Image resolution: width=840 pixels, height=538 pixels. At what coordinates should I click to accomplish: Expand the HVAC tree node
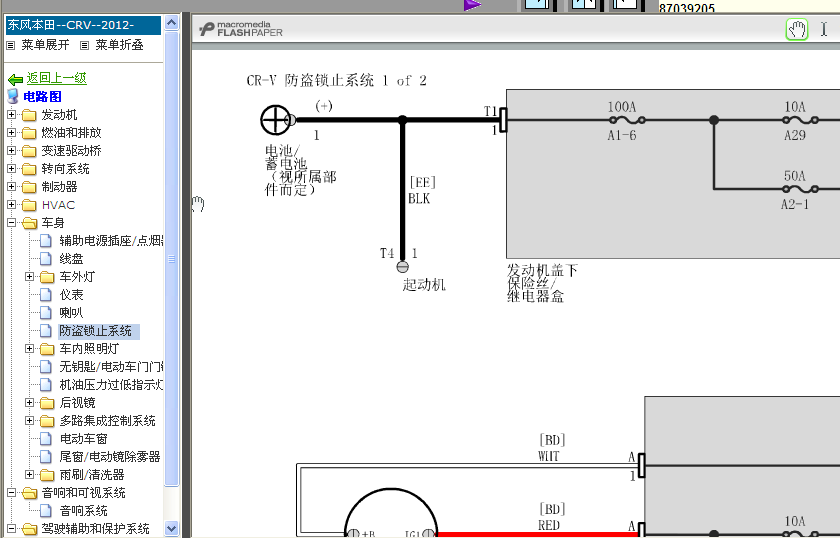point(11,204)
